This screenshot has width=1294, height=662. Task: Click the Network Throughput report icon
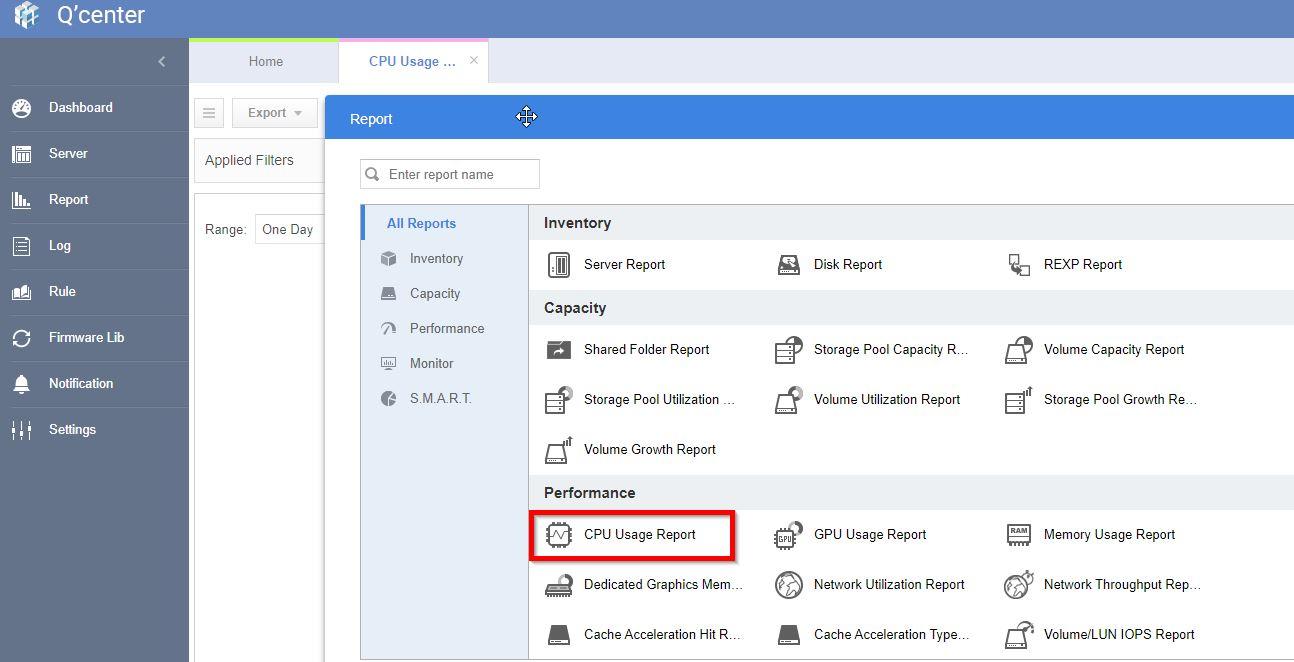pyautogui.click(x=1019, y=585)
